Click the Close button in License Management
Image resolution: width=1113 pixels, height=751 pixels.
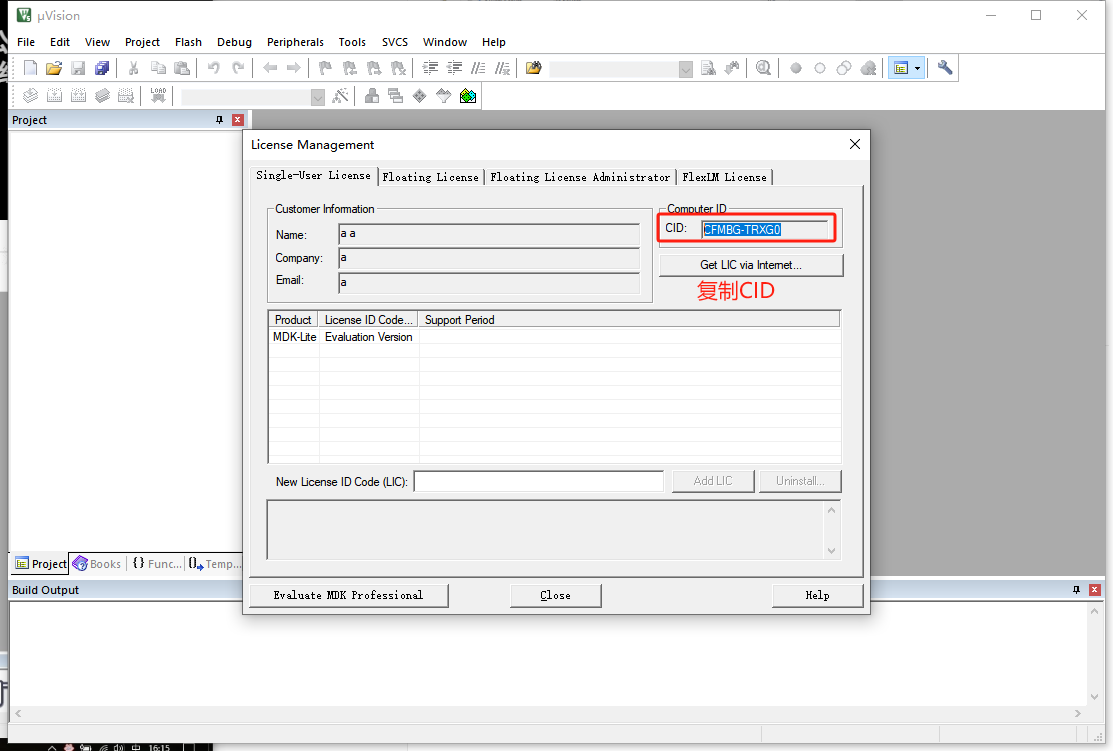555,595
